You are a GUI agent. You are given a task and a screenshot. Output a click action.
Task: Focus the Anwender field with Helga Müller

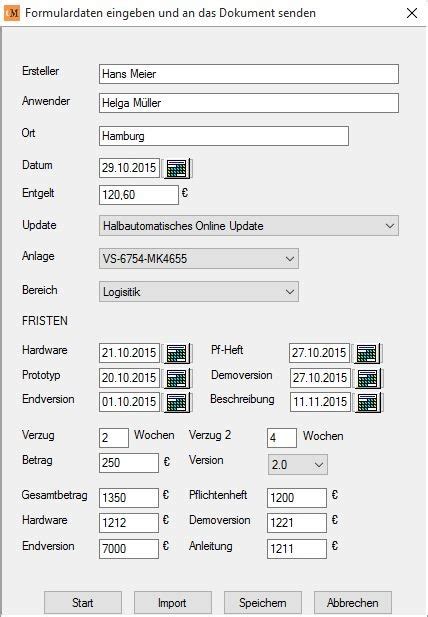coord(249,103)
